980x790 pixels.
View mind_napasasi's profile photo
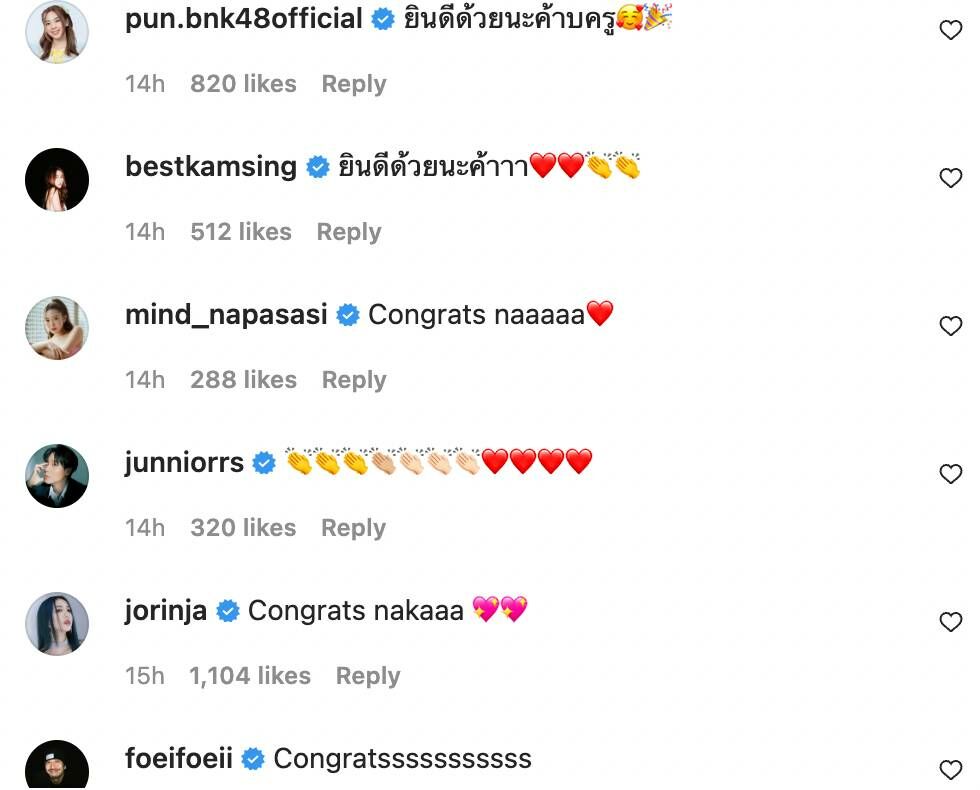click(x=57, y=328)
